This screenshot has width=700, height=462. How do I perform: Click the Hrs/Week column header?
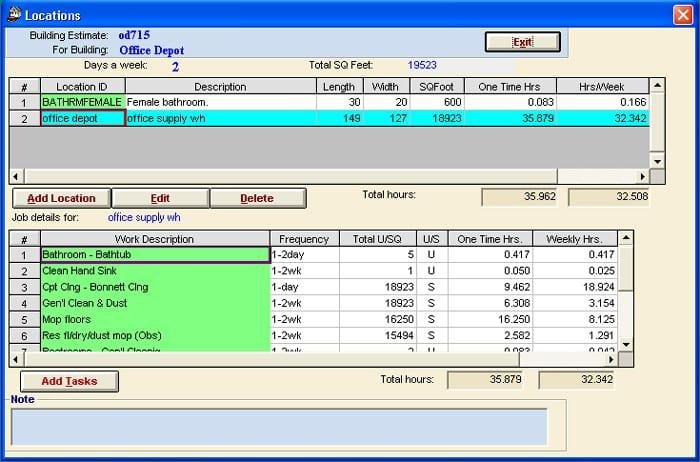pyautogui.click(x=603, y=87)
